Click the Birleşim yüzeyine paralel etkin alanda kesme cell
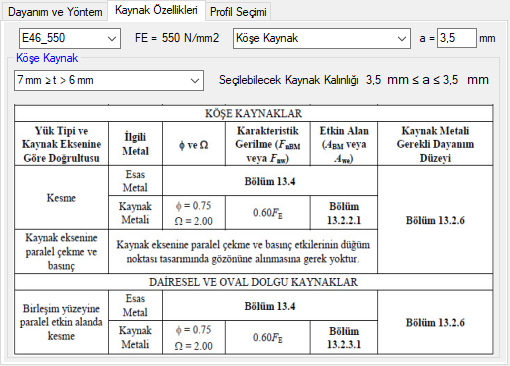The width and height of the screenshot is (510, 366). pyautogui.click(x=61, y=322)
